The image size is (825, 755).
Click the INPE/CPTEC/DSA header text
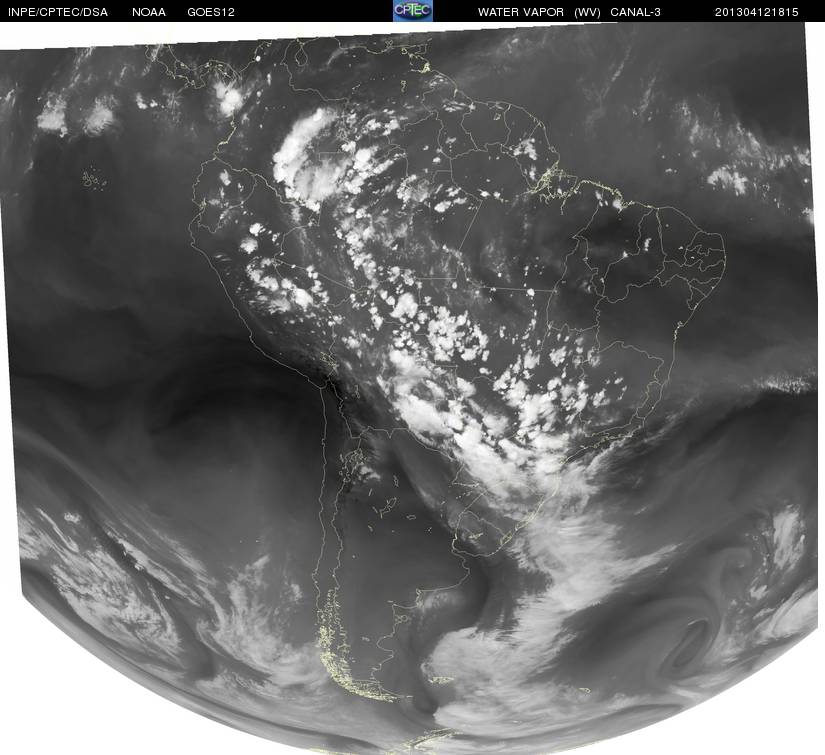tap(58, 12)
